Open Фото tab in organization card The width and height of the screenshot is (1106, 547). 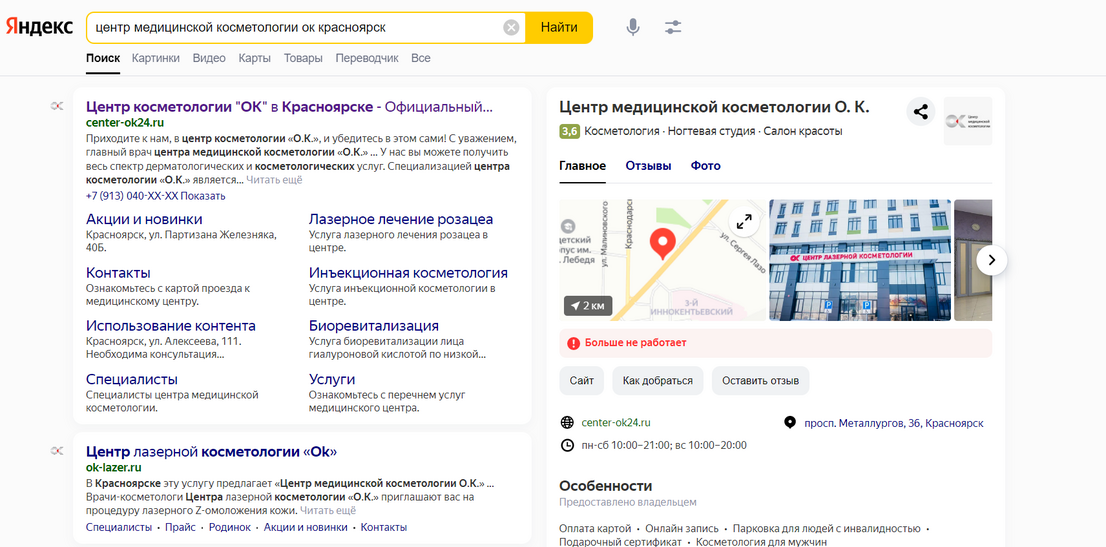coord(705,166)
